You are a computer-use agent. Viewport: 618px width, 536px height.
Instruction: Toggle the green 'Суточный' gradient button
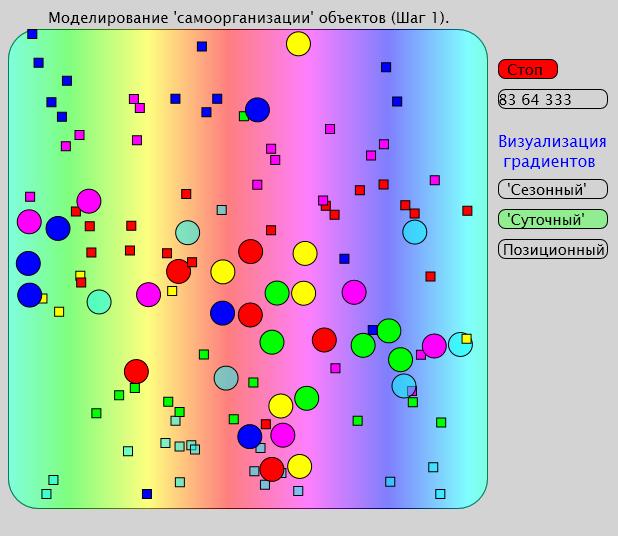point(553,219)
